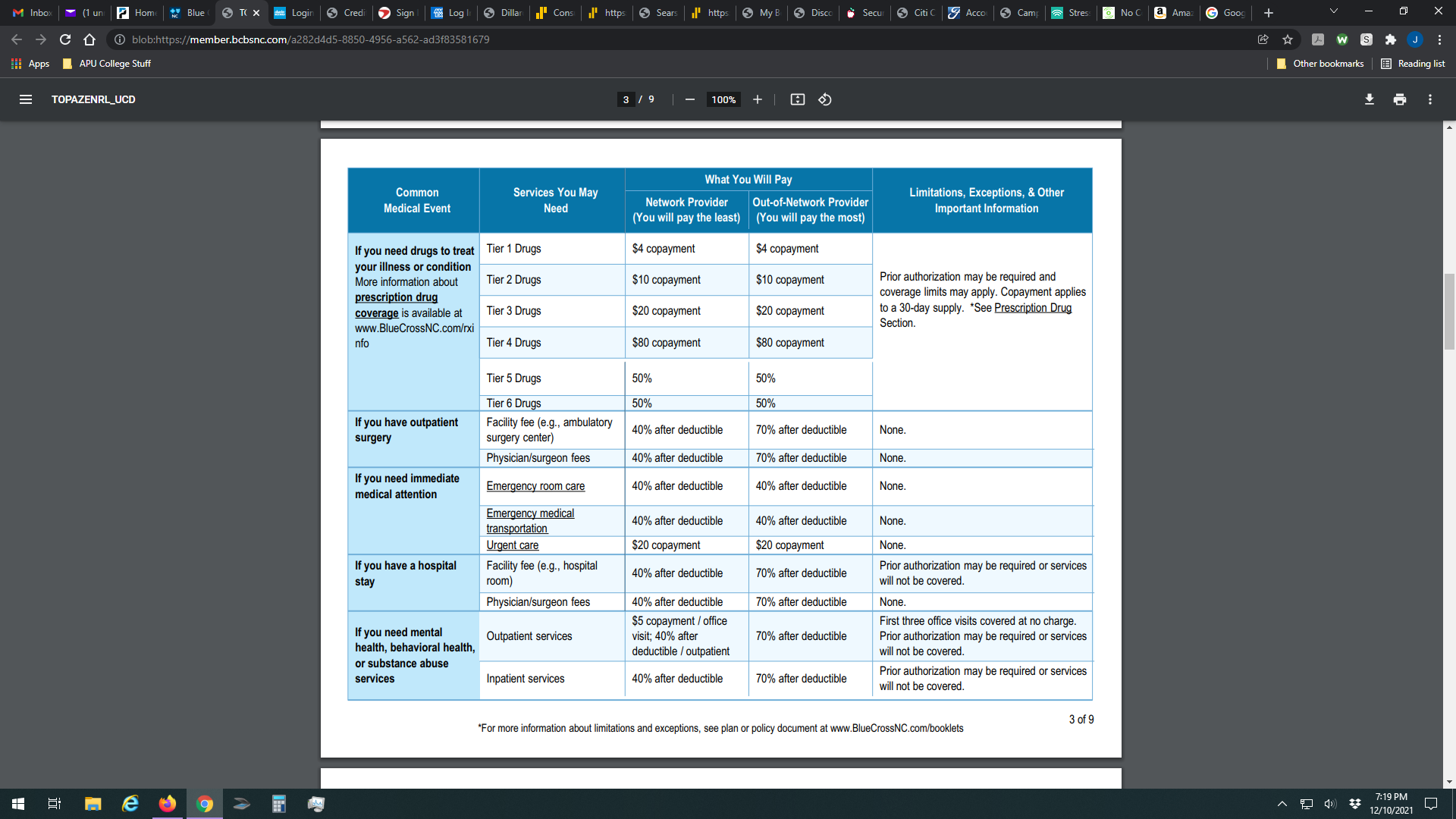Open Chrome extensions puzzle icon
1456x819 pixels.
[1390, 39]
